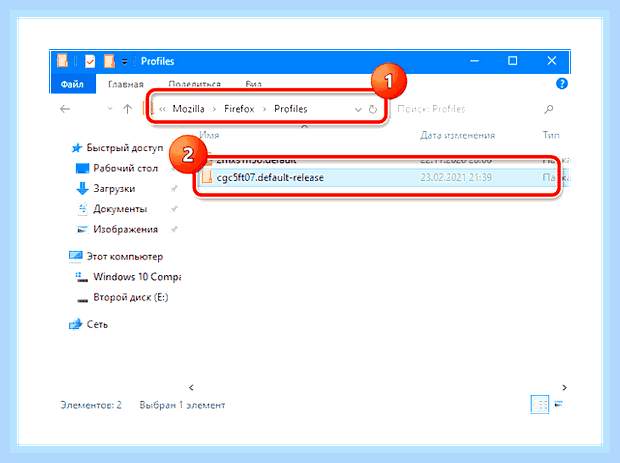Click date 23.02.2021 21:39 cell
The image size is (620, 463).
point(456,178)
